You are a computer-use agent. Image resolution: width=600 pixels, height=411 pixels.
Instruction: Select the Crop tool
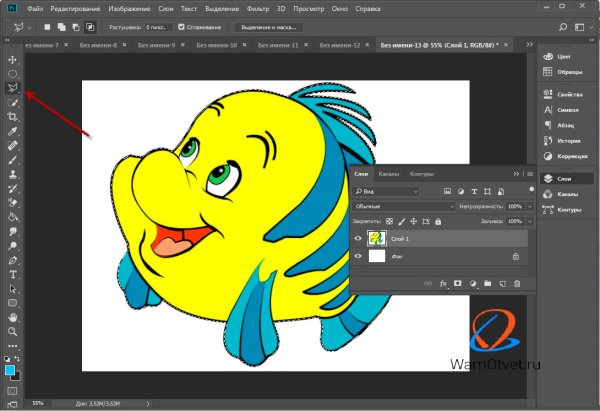[x=13, y=117]
